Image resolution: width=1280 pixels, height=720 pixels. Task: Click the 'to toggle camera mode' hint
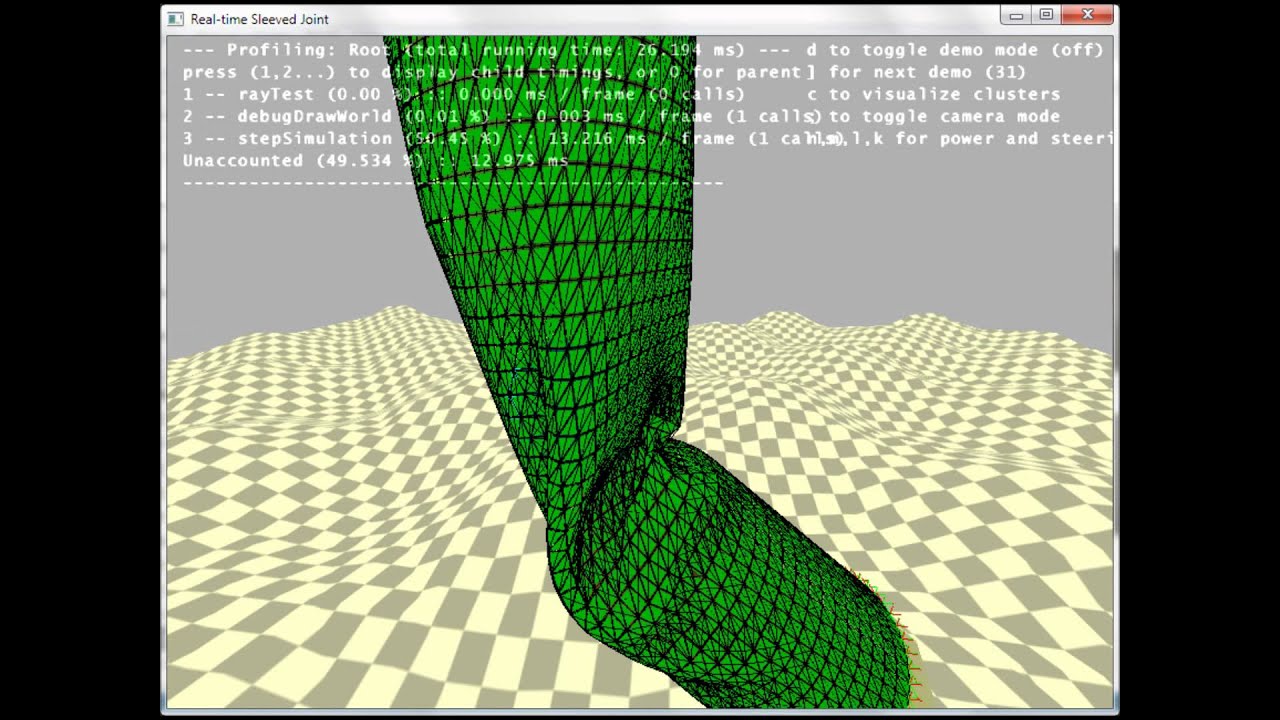[x=944, y=116]
